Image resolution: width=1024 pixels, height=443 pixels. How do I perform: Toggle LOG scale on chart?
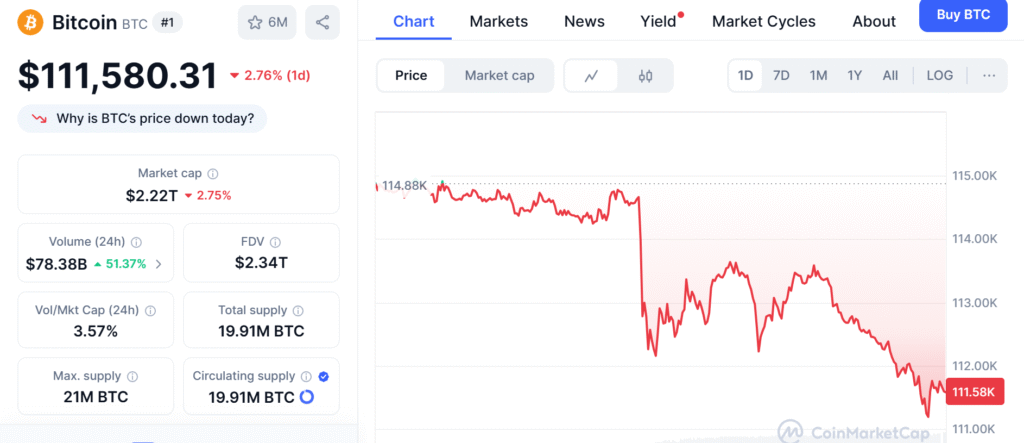tap(939, 76)
